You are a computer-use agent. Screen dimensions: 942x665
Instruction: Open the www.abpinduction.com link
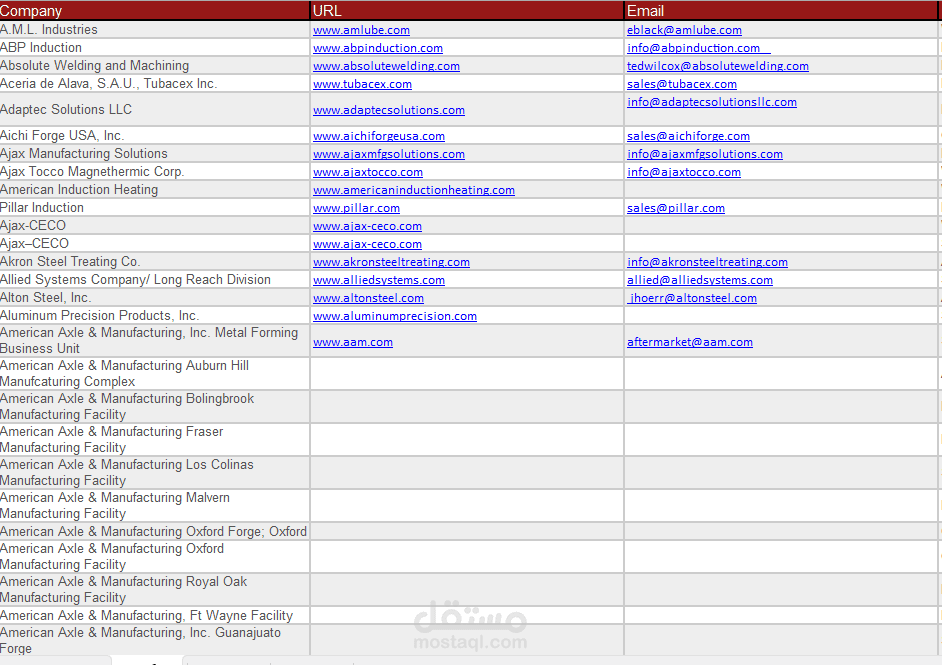click(378, 48)
